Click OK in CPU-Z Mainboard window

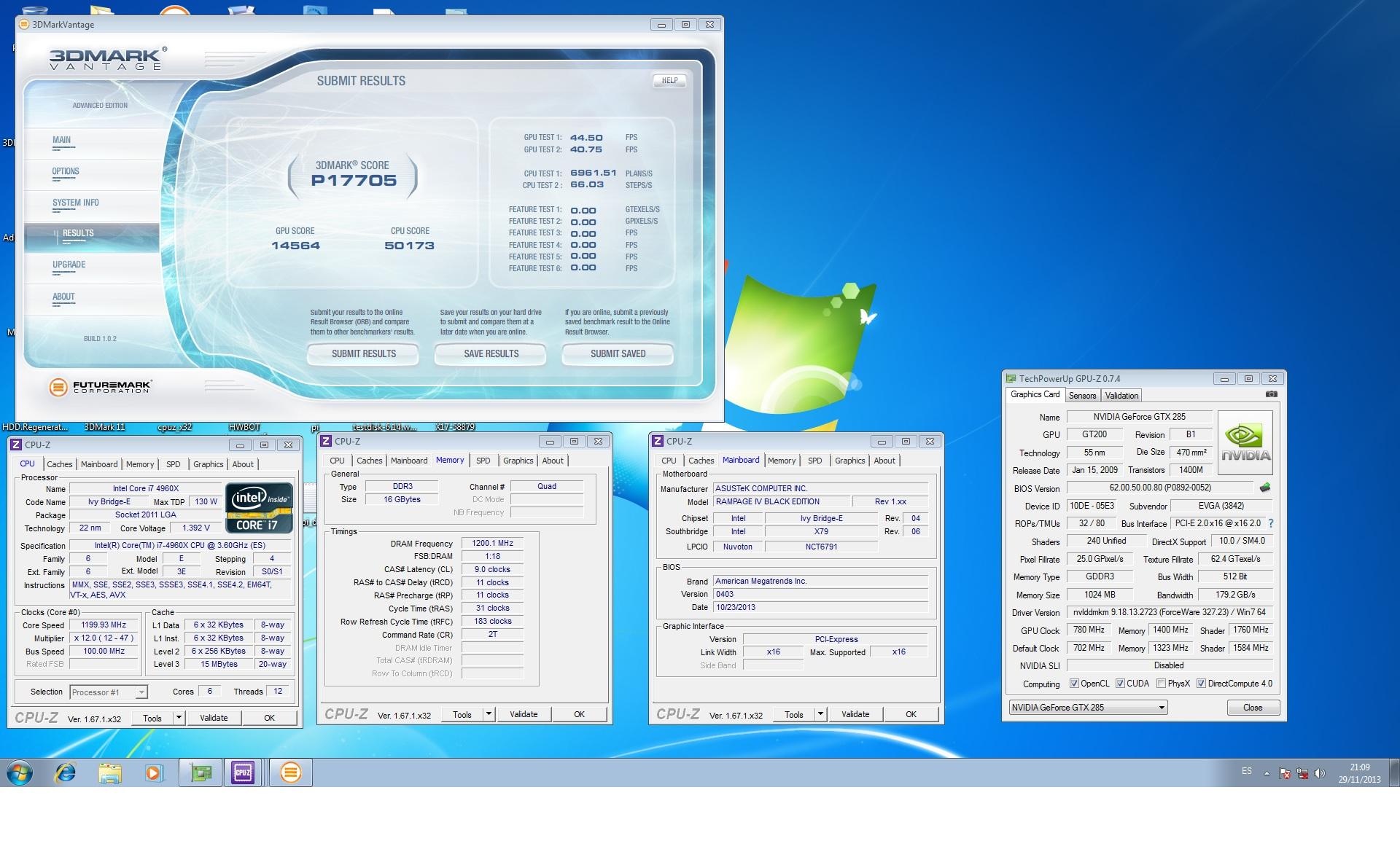[911, 714]
